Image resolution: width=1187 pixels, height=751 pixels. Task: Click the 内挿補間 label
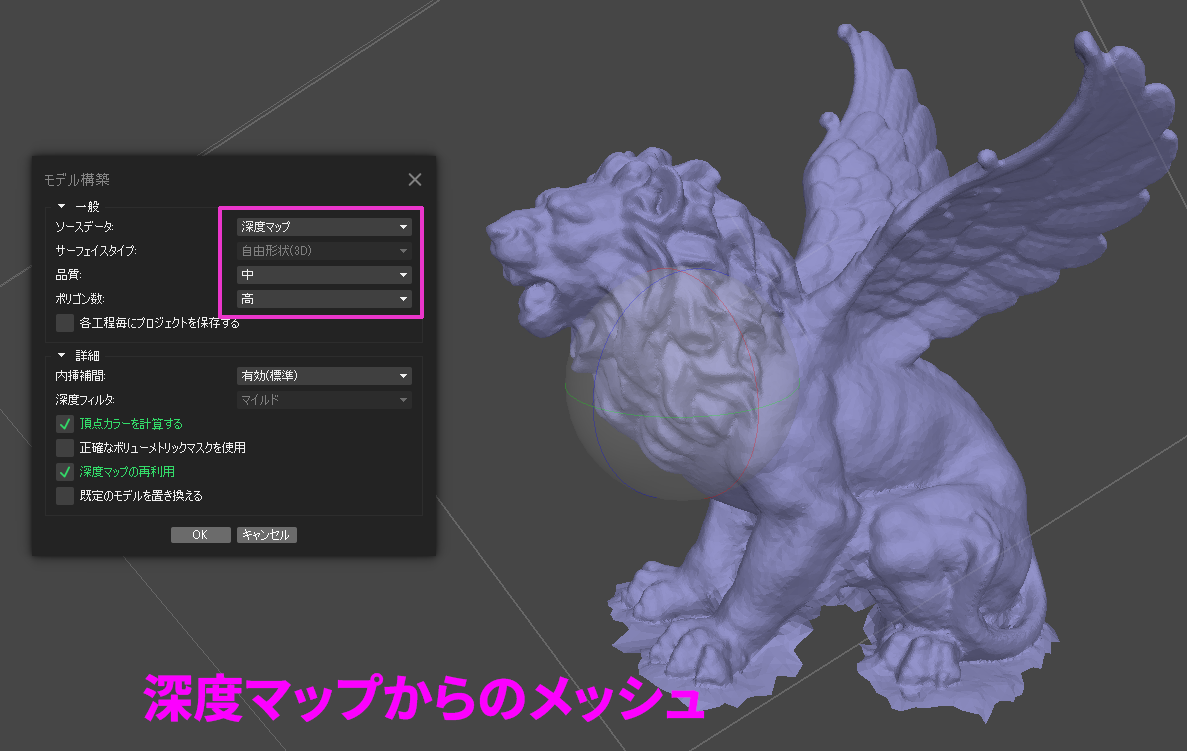(80, 376)
